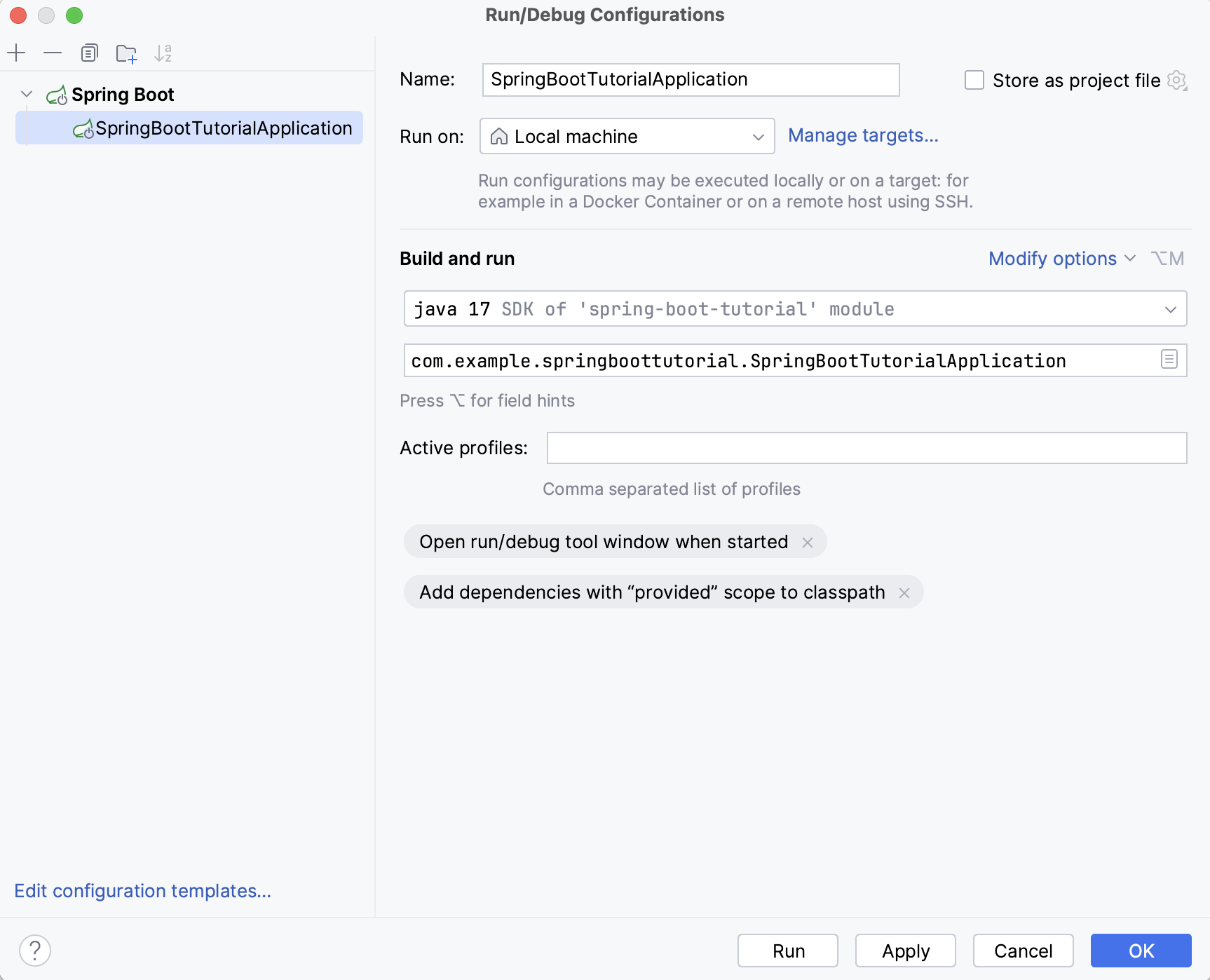Open the main class field expander icon
The height and width of the screenshot is (980, 1210).
coord(1168,360)
